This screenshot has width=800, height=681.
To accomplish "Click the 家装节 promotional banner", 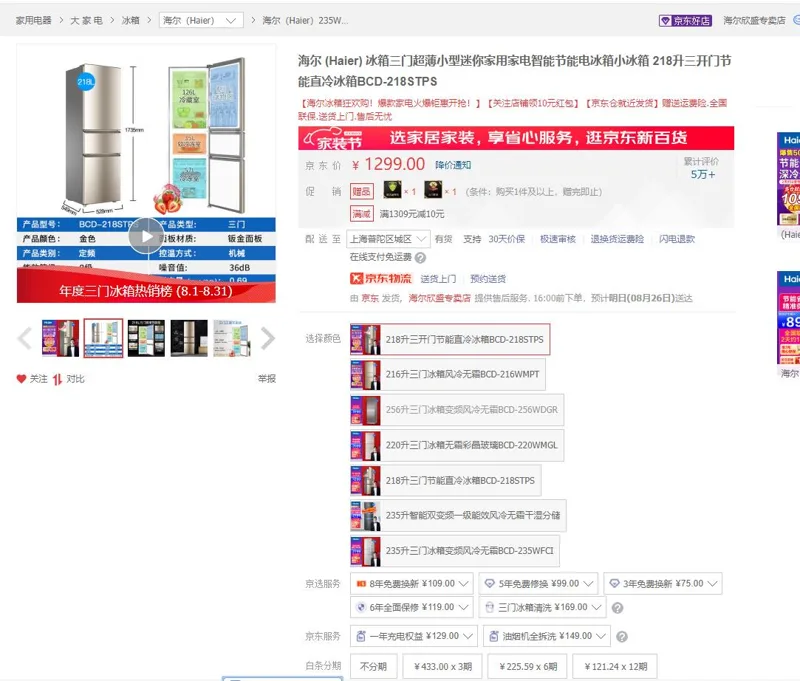I will (516, 138).
